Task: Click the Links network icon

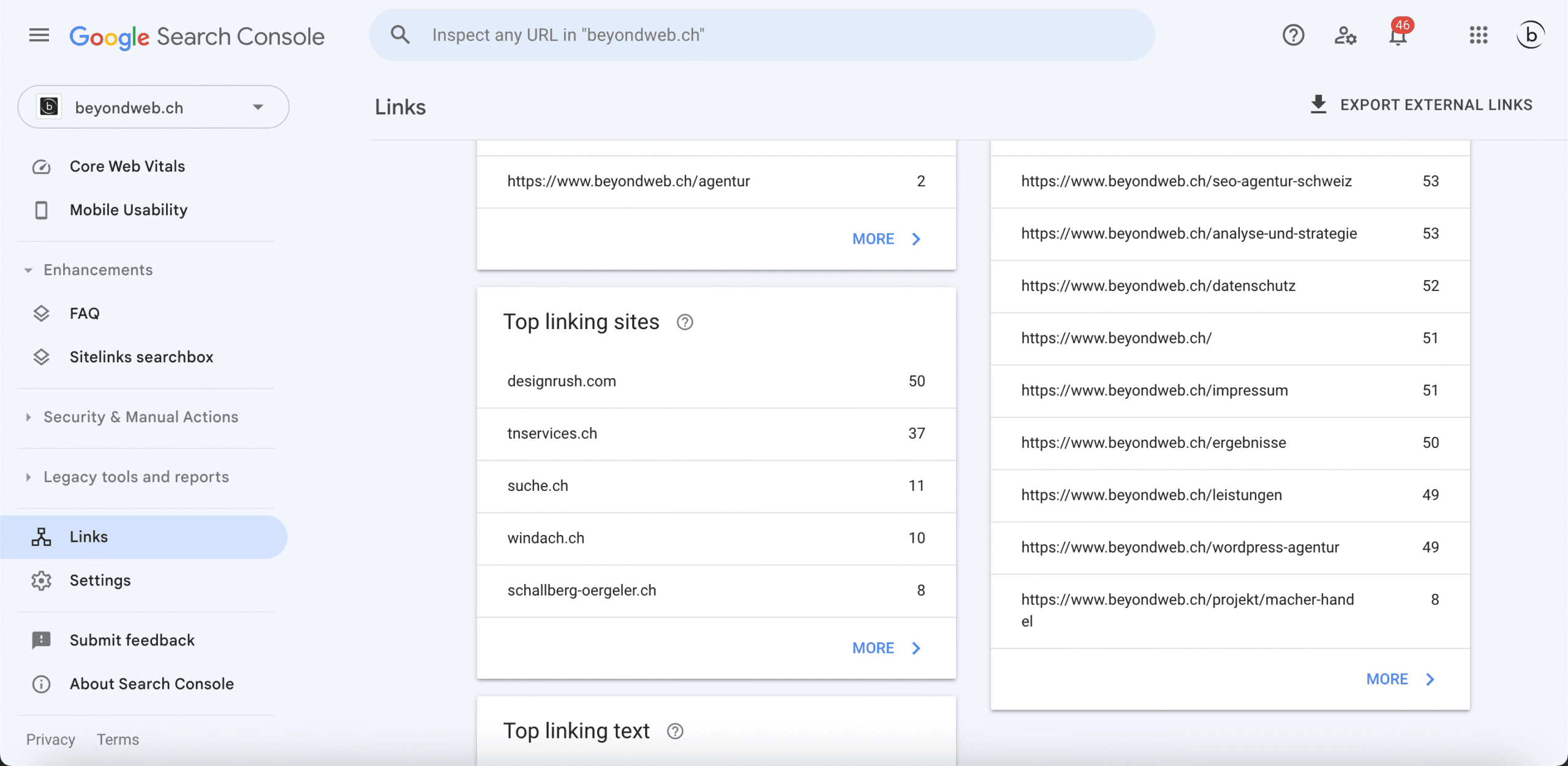Action: pyautogui.click(x=41, y=537)
